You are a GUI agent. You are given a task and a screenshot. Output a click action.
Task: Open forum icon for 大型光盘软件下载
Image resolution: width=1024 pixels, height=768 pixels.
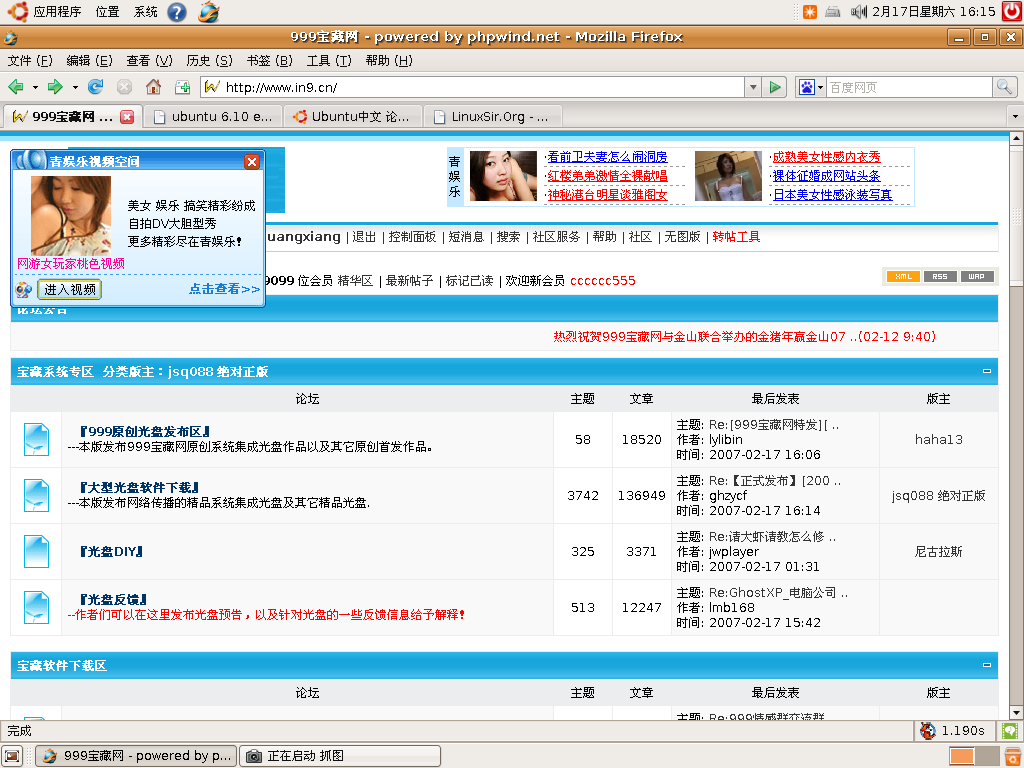pos(36,495)
